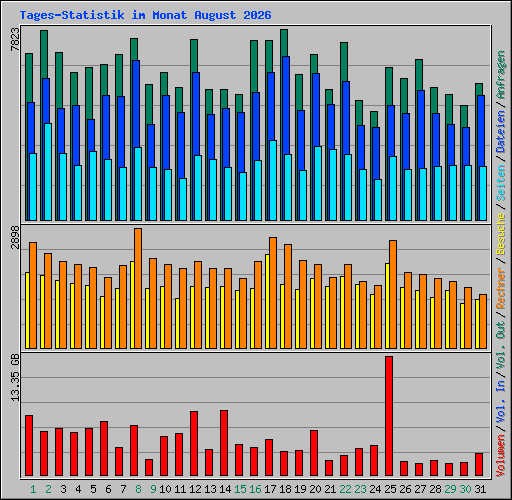Screen dimensions: 512x500
Task: Click day label 12 on the axis
Action: 195,489
